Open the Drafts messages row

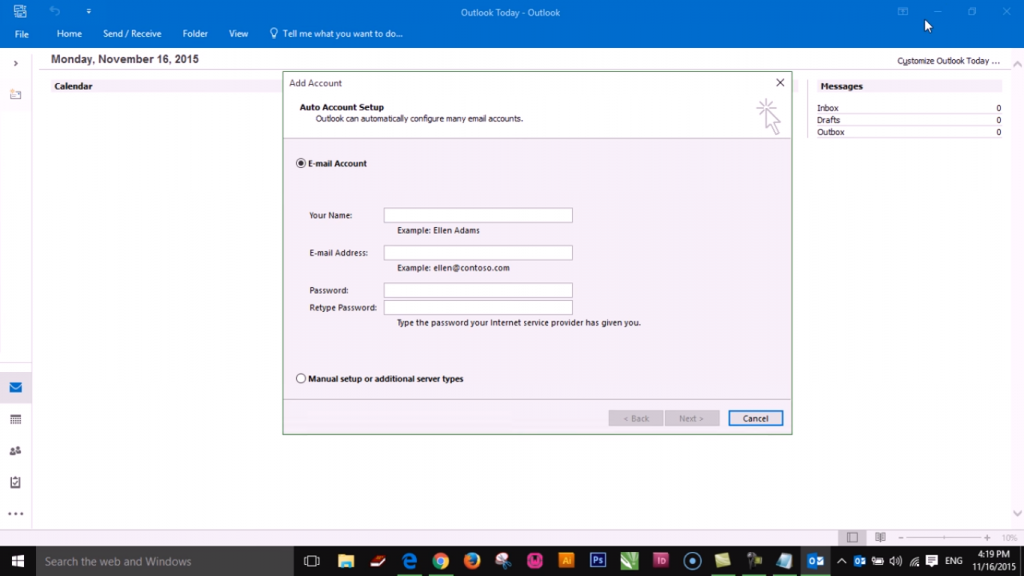[x=908, y=120]
